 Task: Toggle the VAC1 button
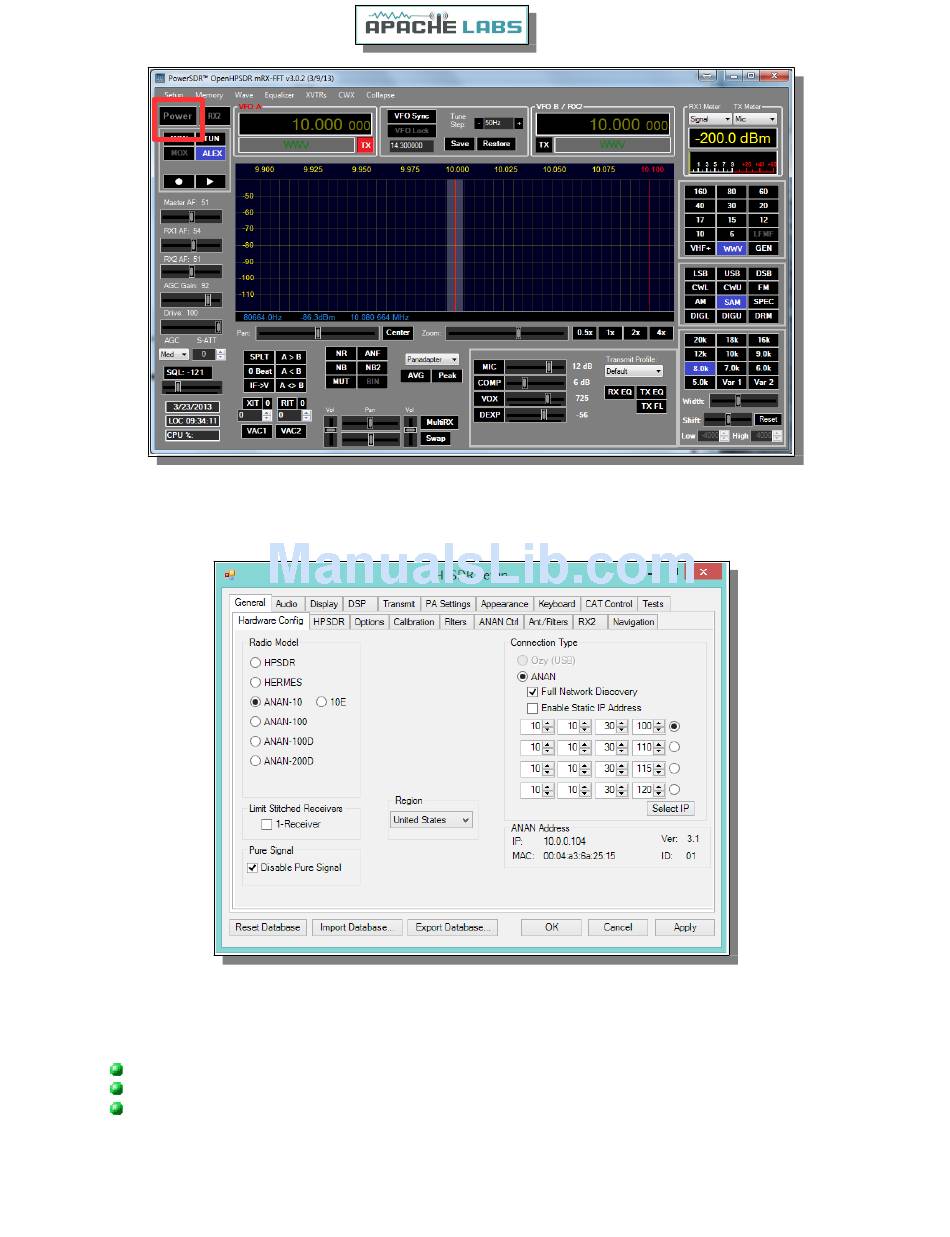coord(257,431)
